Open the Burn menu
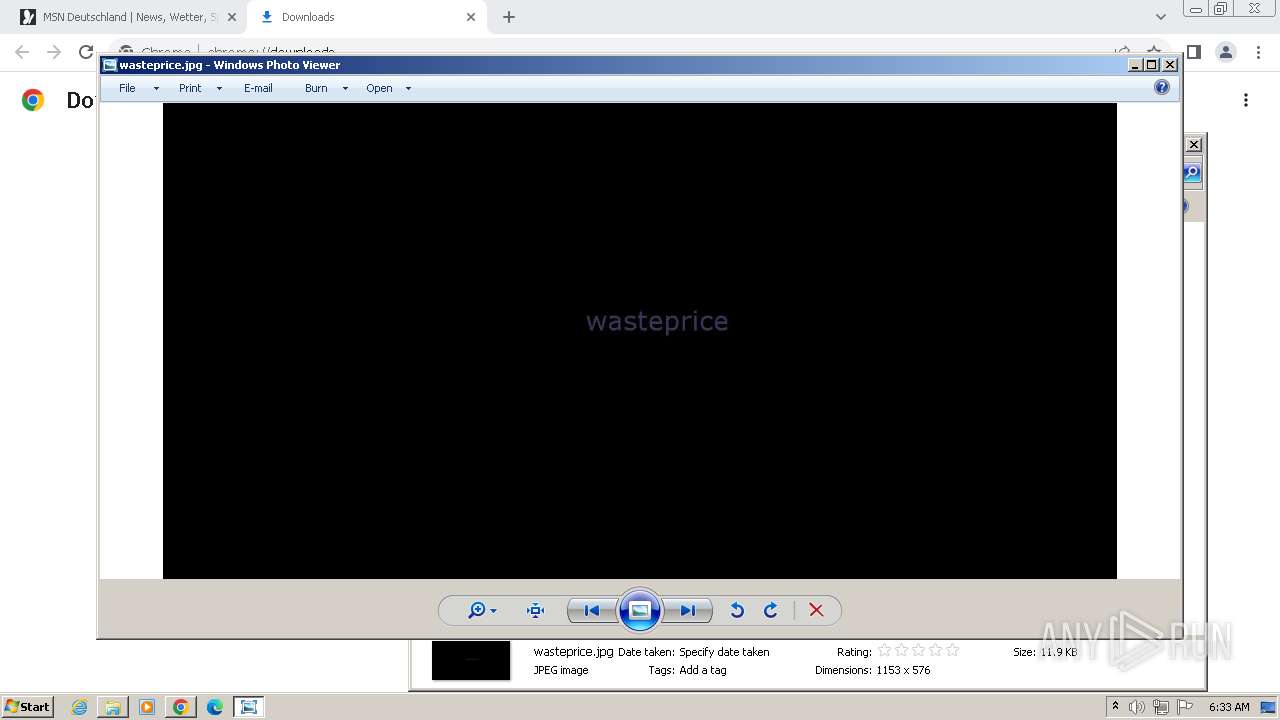Screen dimensions: 1280x720 (x=316, y=88)
